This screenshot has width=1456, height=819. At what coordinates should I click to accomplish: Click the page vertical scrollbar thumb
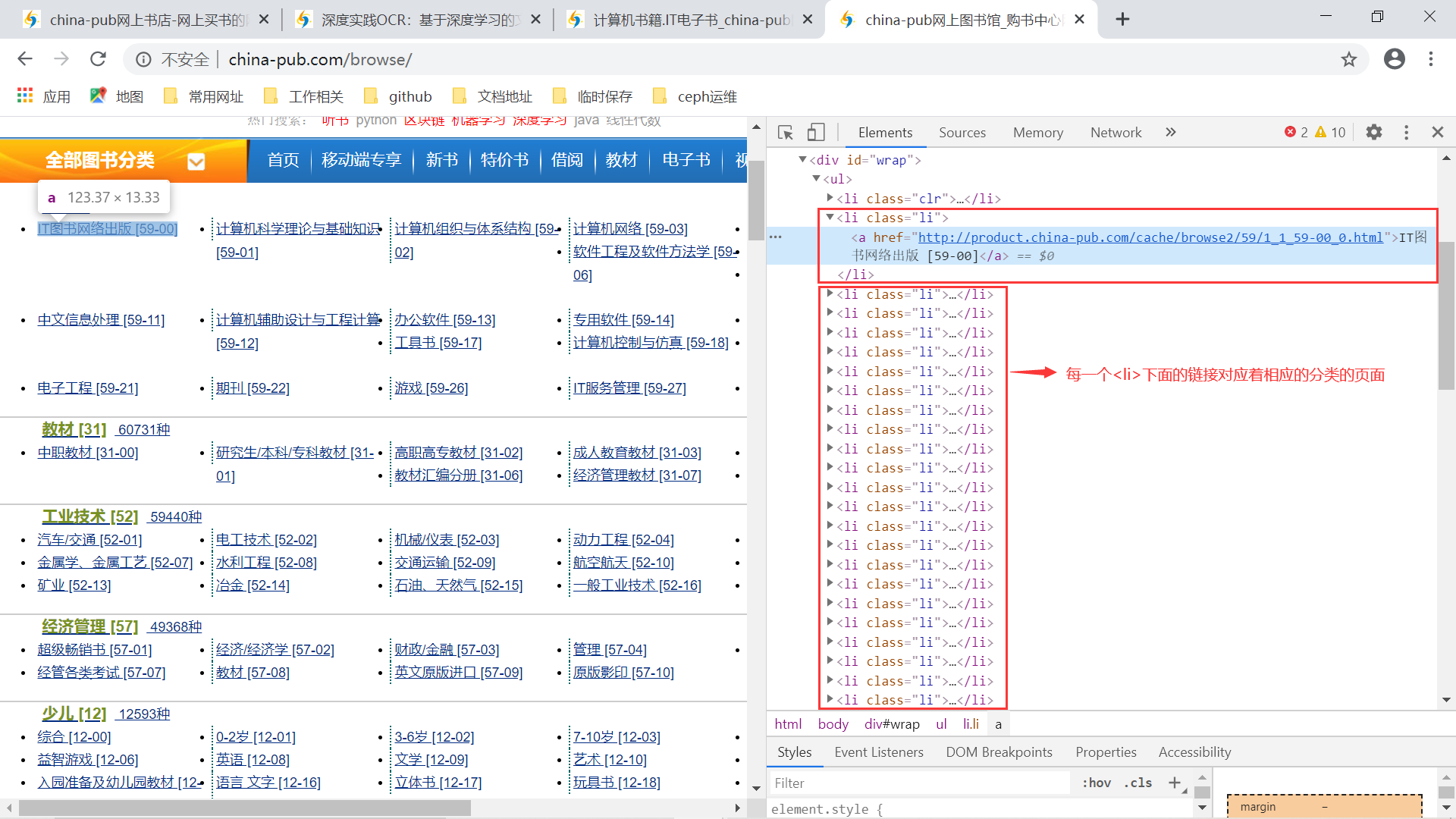point(755,201)
